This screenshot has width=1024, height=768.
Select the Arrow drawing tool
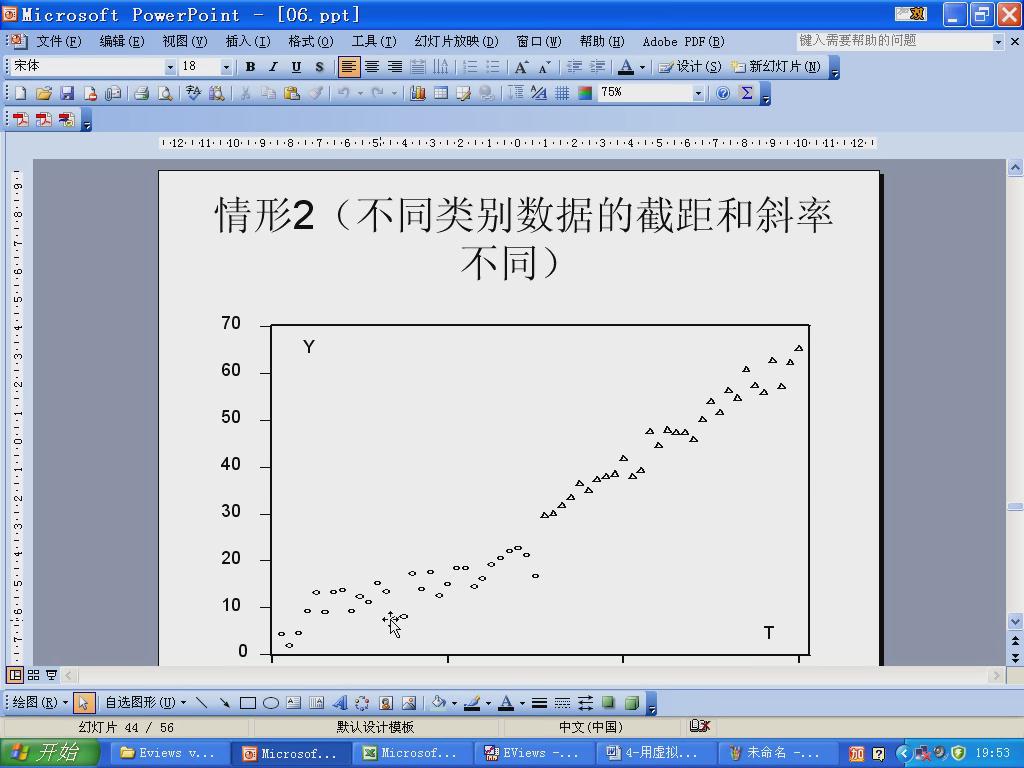[x=224, y=703]
